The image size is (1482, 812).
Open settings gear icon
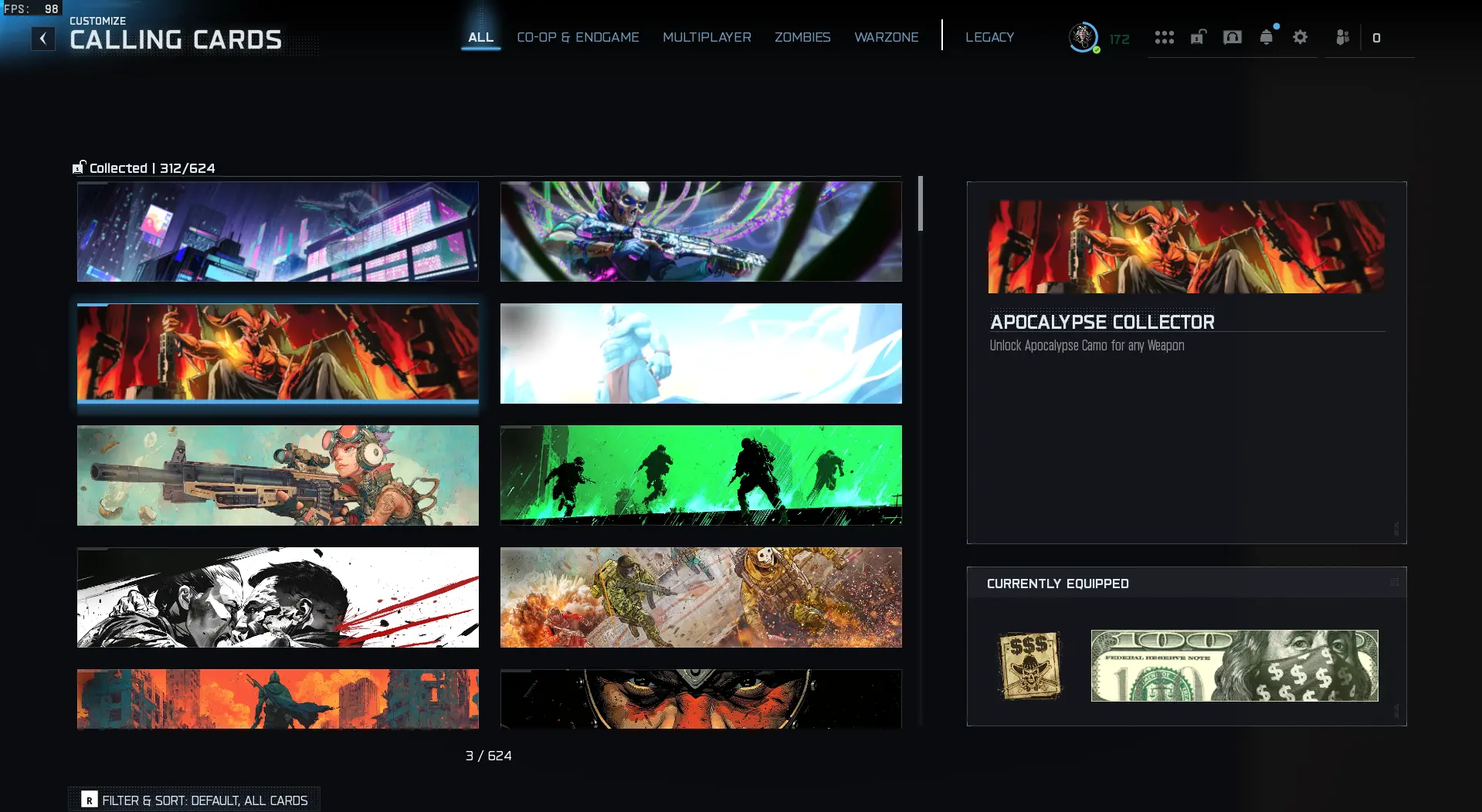coord(1300,37)
